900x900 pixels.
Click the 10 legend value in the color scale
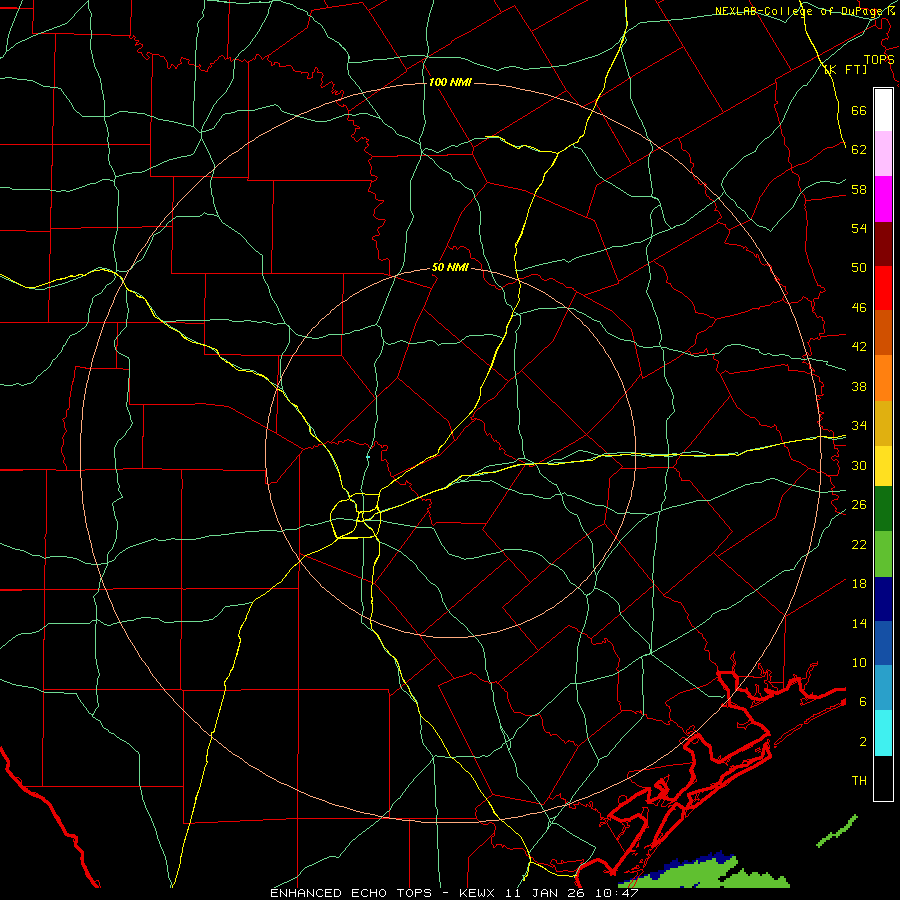[x=859, y=663]
